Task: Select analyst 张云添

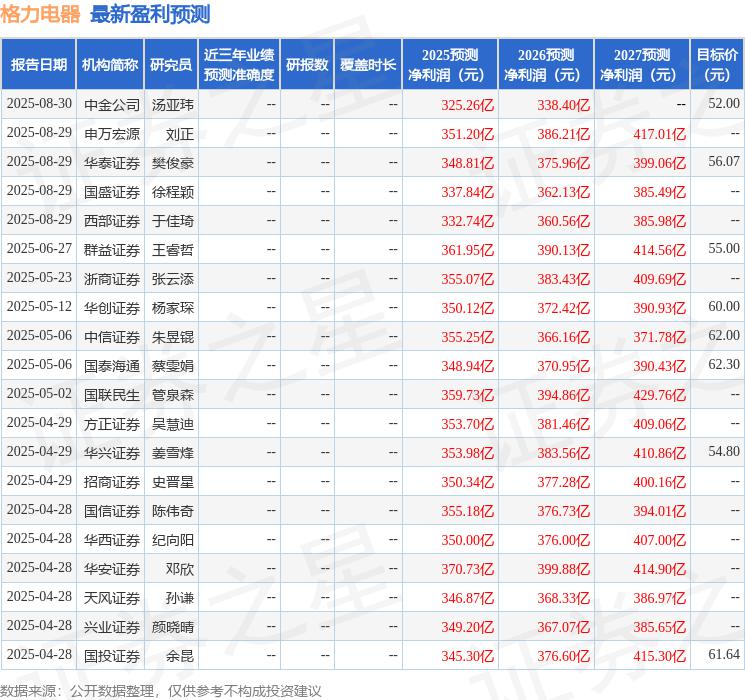Action: [172, 279]
